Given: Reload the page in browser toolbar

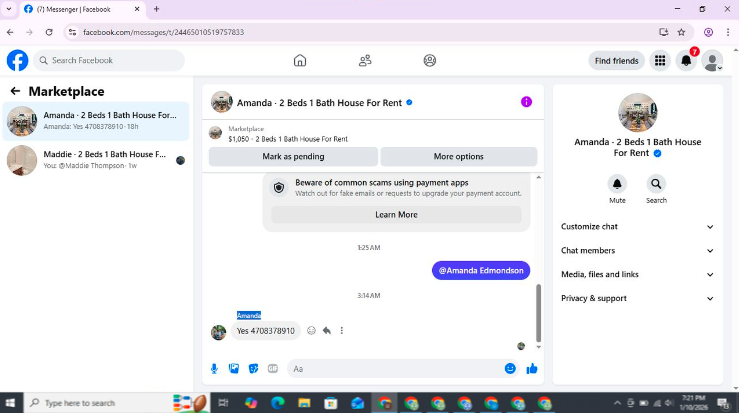Looking at the screenshot, I should (x=49, y=32).
